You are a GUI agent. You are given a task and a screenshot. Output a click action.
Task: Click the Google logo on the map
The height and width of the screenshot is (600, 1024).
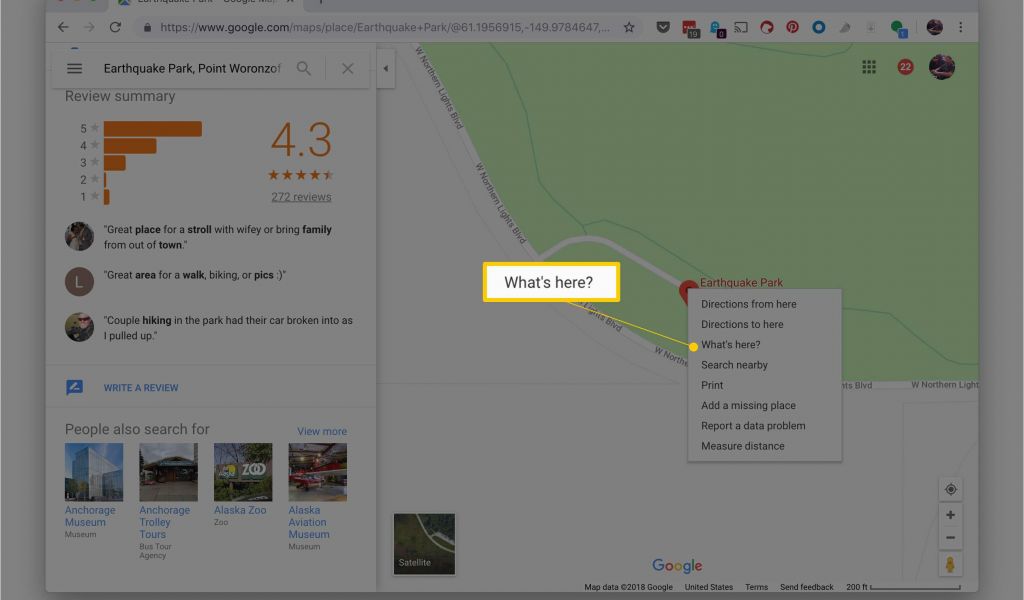[x=677, y=565]
